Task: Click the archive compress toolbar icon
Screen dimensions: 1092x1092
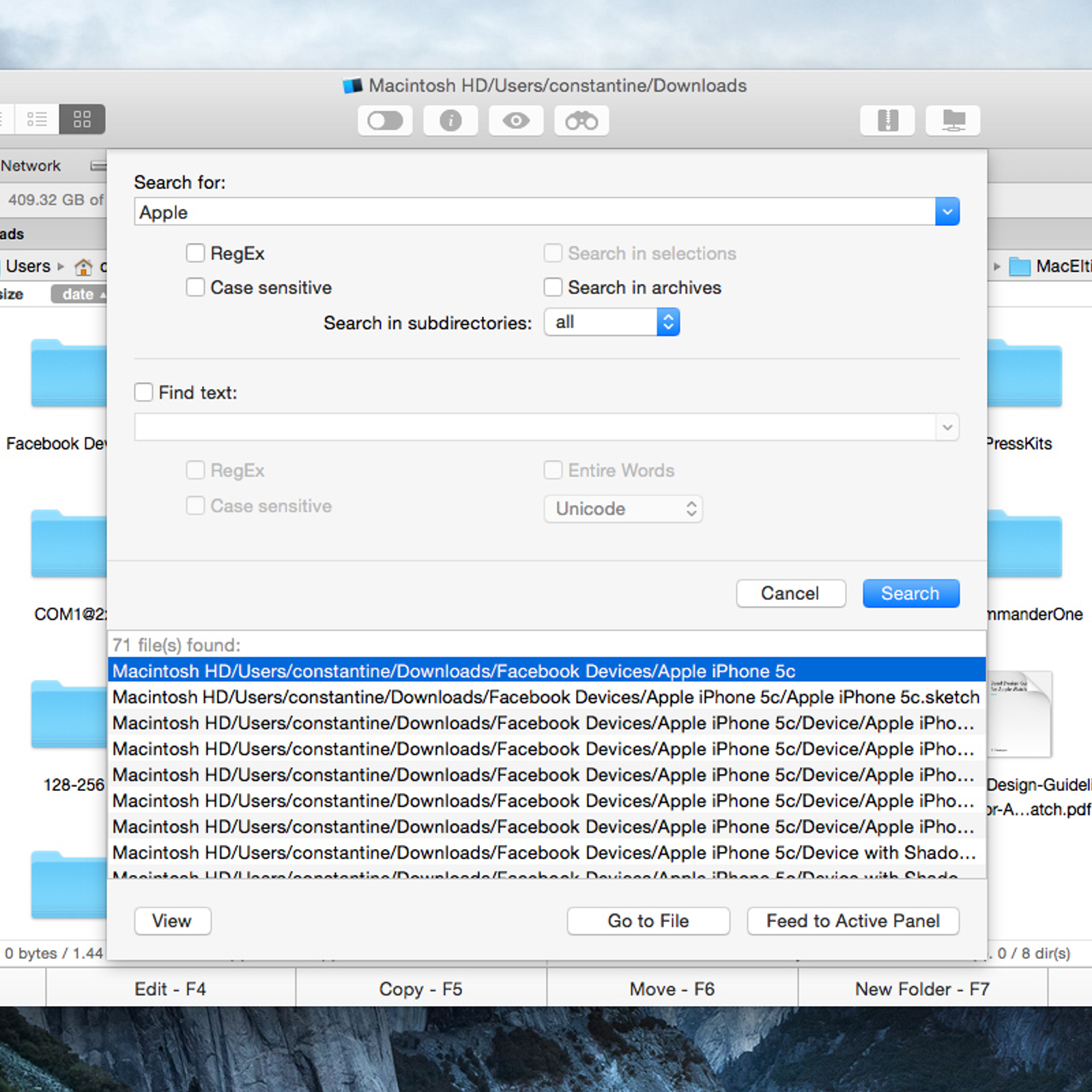Action: point(887,121)
